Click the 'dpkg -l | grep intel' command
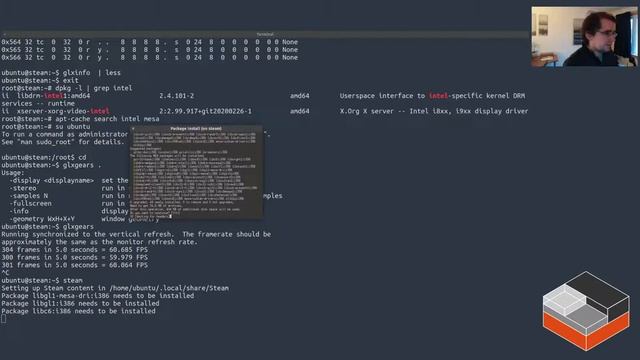The image size is (640, 360). click(x=93, y=88)
